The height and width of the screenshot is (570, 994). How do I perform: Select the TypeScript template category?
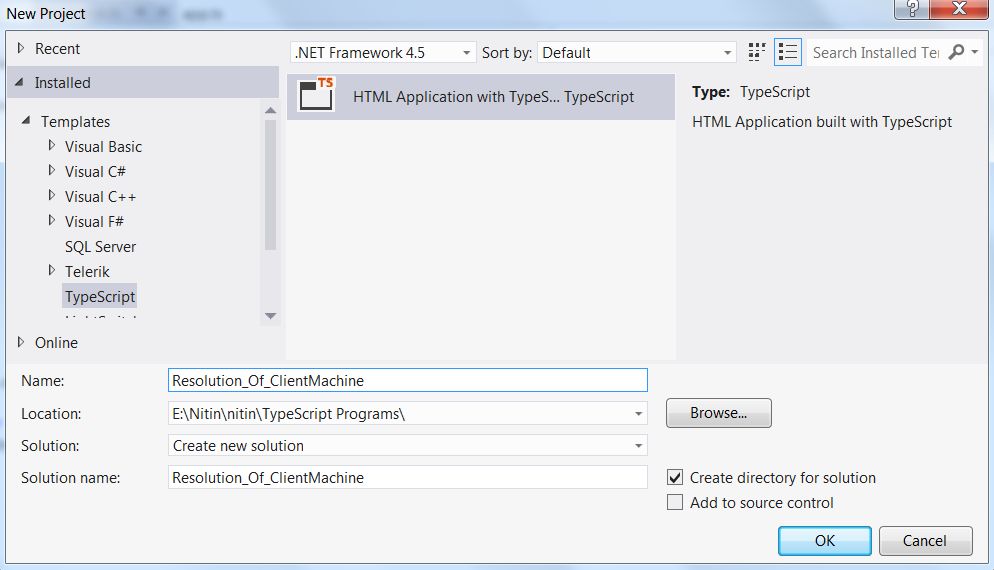[100, 296]
